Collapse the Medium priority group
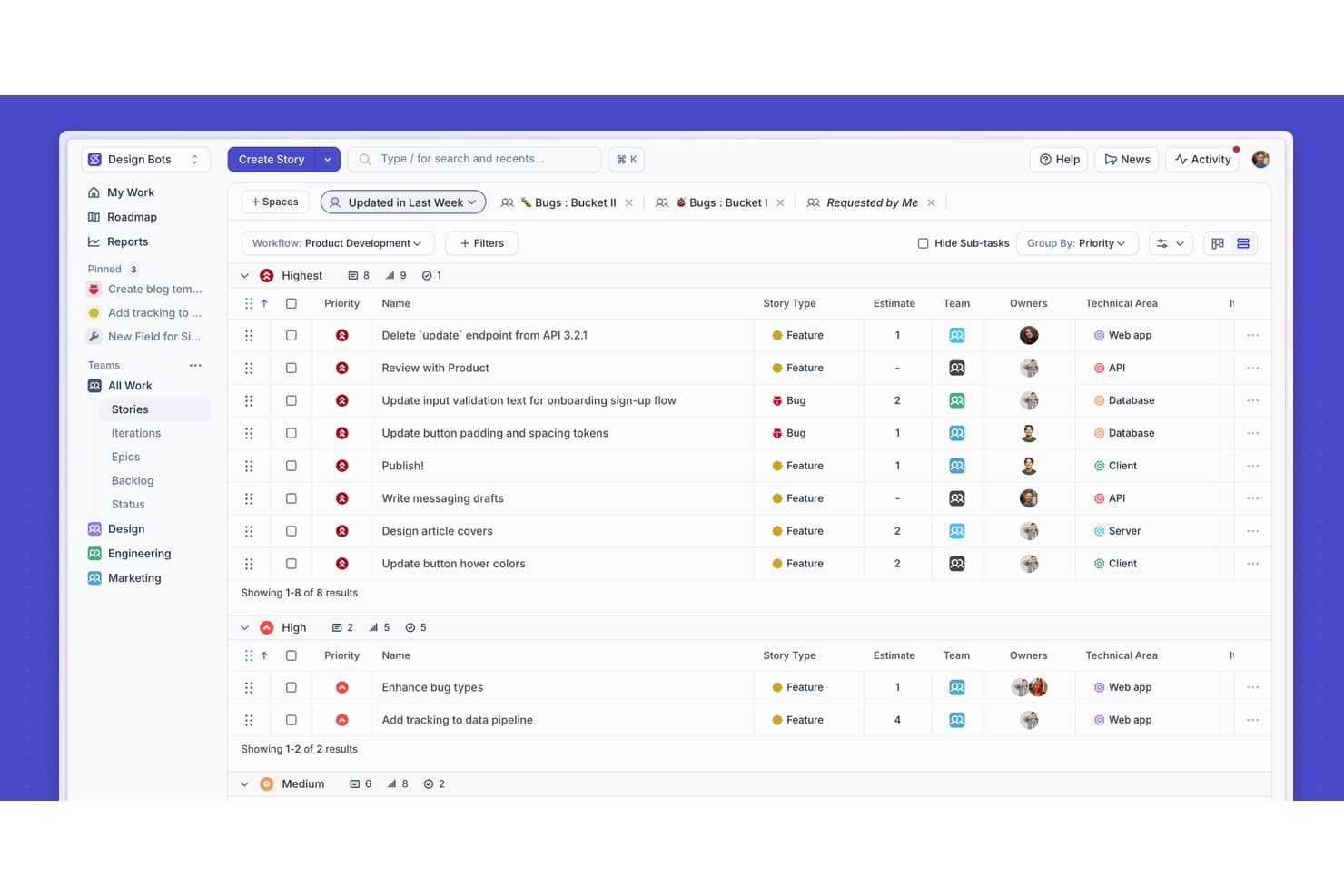1344x896 pixels. point(244,783)
